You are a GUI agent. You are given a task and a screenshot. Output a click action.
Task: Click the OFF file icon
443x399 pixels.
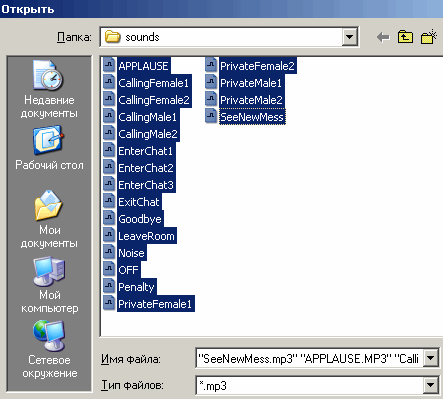coord(109,269)
